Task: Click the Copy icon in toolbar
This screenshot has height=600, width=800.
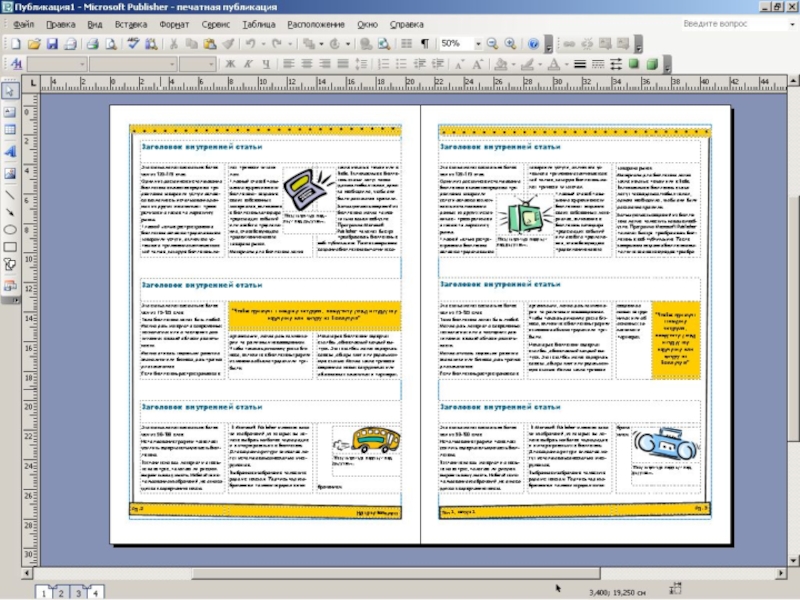Action: (191, 44)
